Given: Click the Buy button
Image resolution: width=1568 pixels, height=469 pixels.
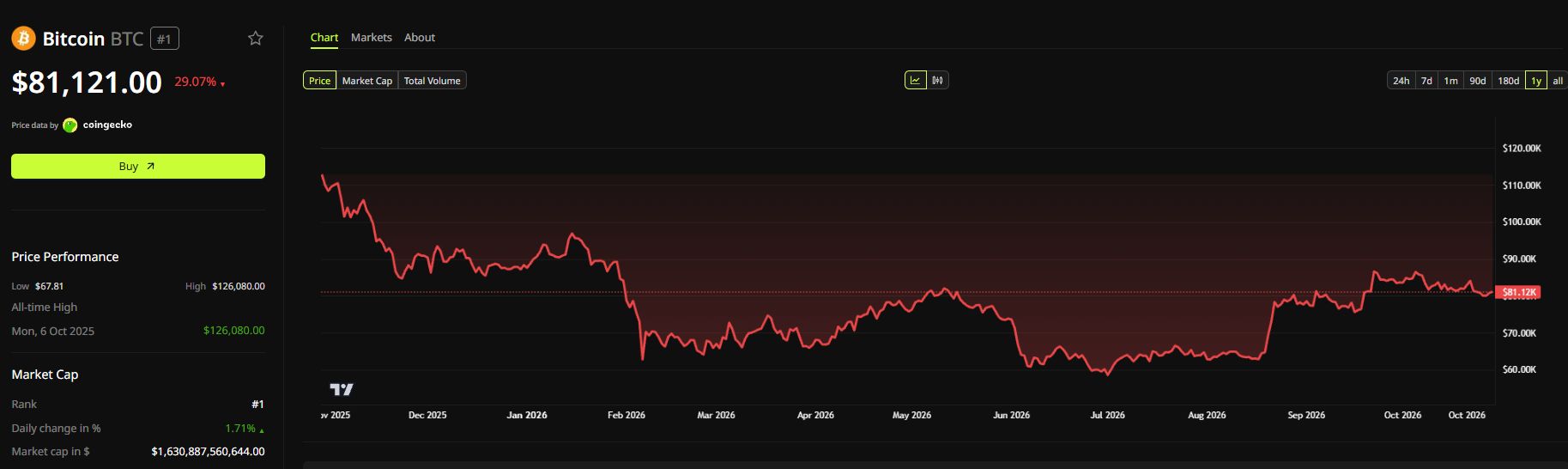Looking at the screenshot, I should tap(138, 167).
